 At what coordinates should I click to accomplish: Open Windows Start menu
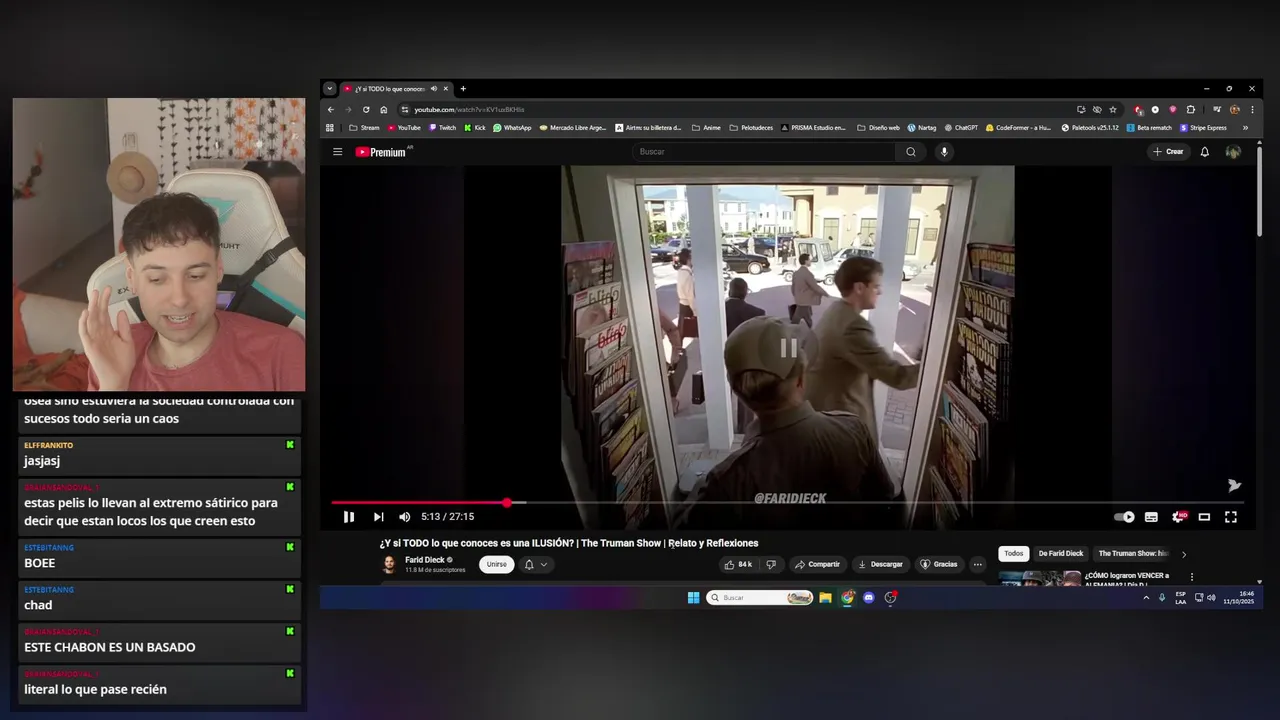click(693, 598)
